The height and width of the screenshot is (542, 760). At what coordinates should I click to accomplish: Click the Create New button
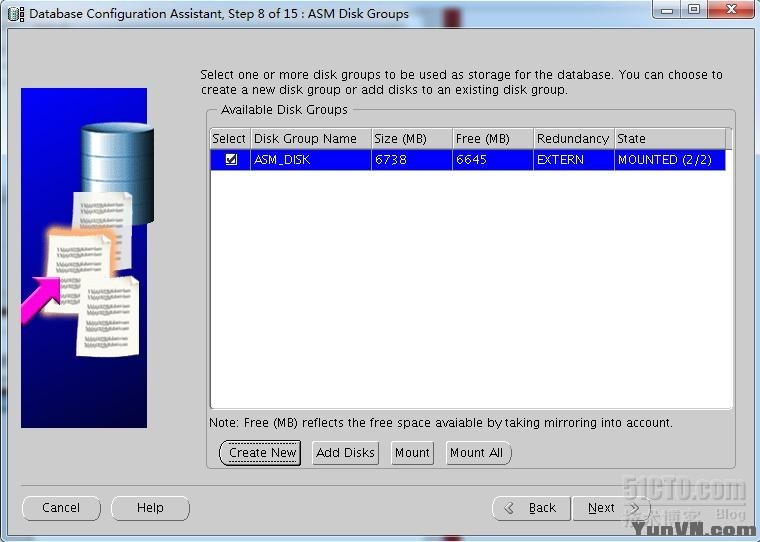260,453
